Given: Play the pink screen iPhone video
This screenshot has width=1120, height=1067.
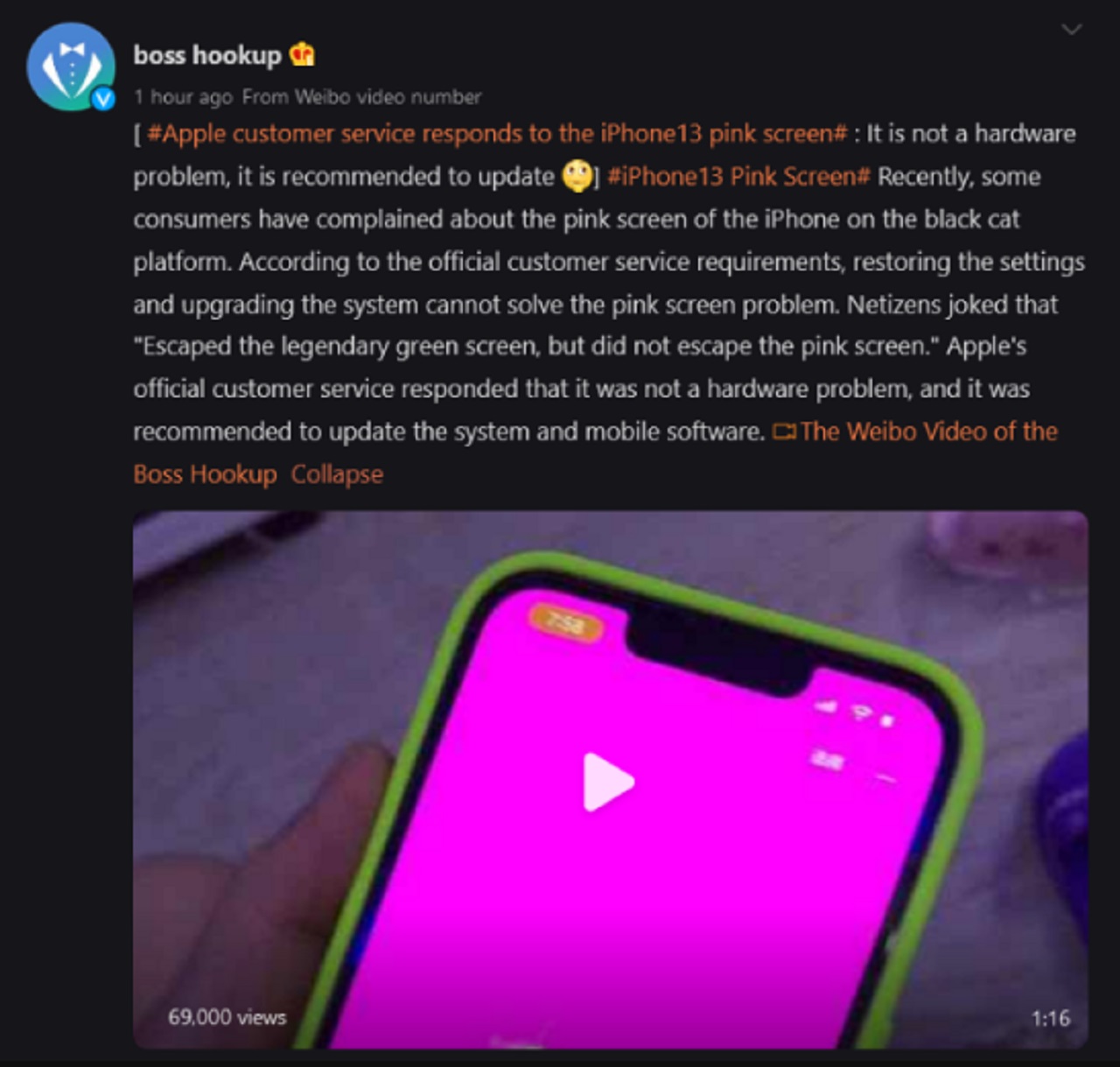Looking at the screenshot, I should [609, 782].
